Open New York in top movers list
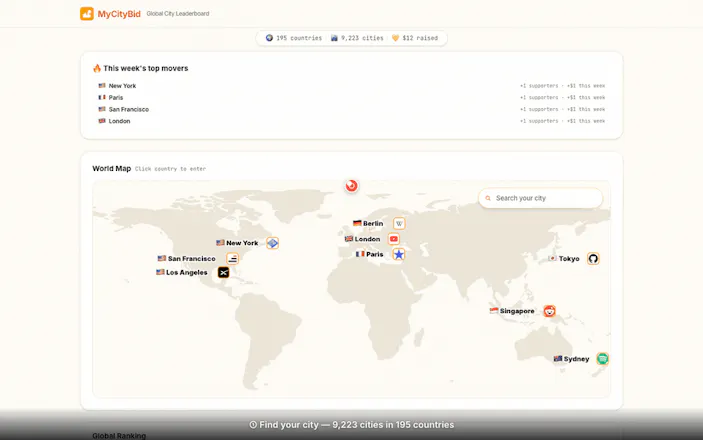 point(122,86)
